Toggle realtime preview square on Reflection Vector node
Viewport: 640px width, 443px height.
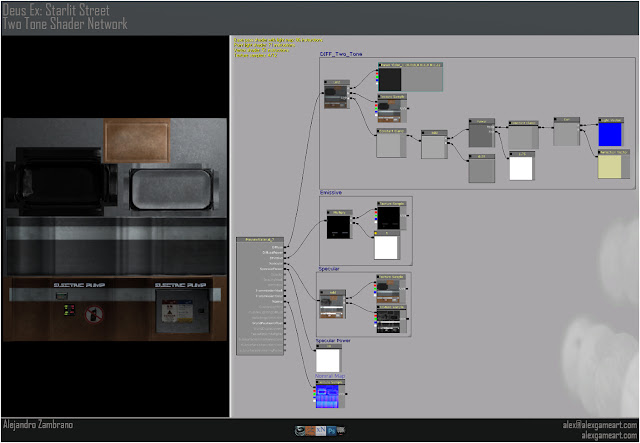pos(600,152)
